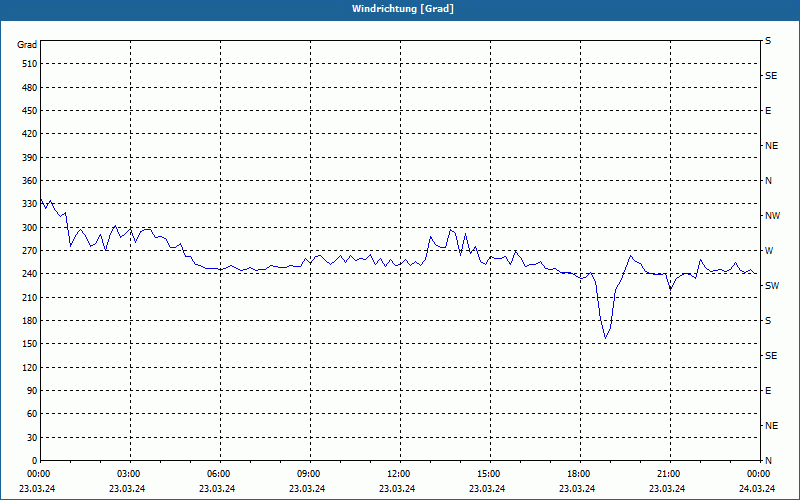Viewport: 800px width, 500px height.
Task: Click the 390 y-axis tick label
Action: click(30, 158)
